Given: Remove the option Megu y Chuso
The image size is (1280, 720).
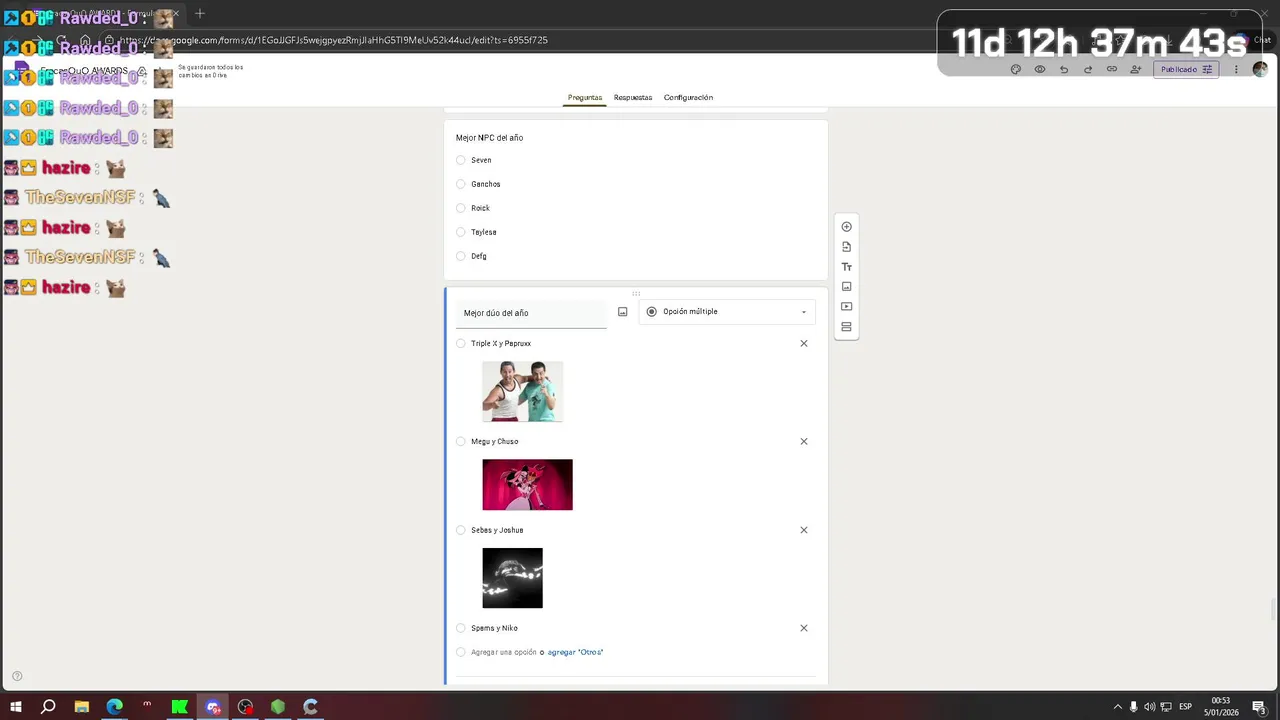Looking at the screenshot, I should tap(803, 441).
